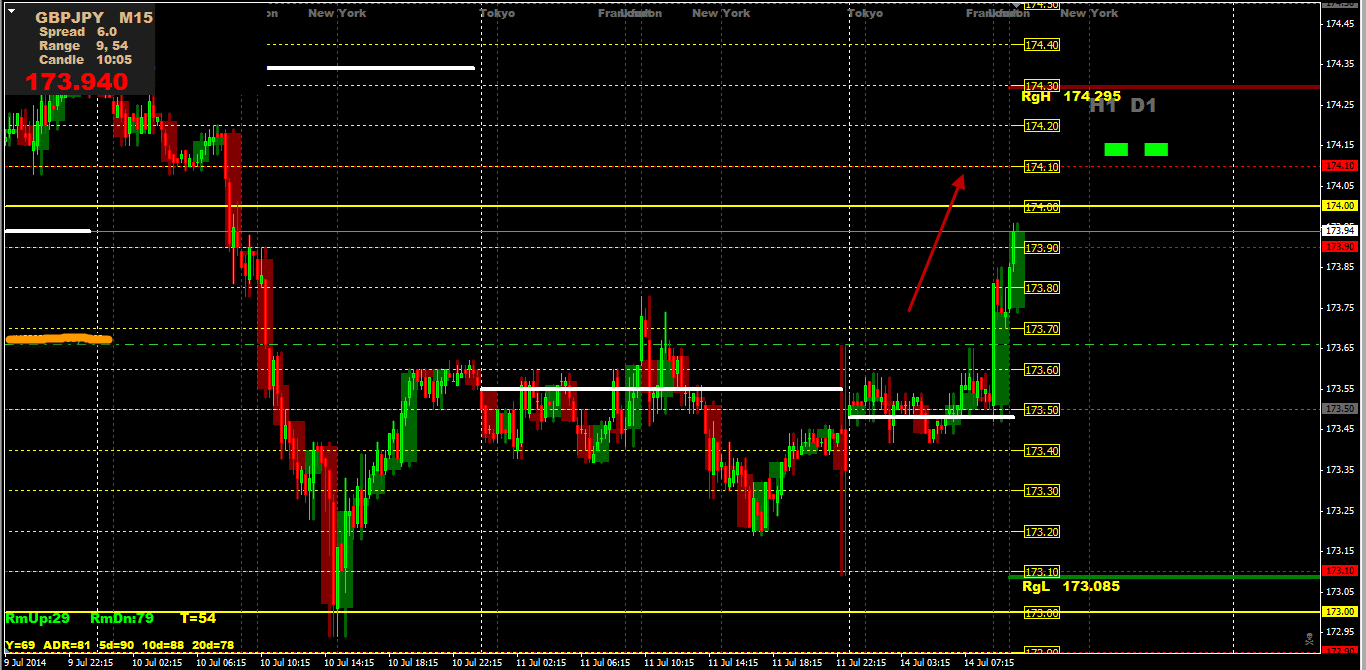This screenshot has height=670, width=1366.
Task: Click the 10 Jul 02:15 time label
Action: pos(156,662)
